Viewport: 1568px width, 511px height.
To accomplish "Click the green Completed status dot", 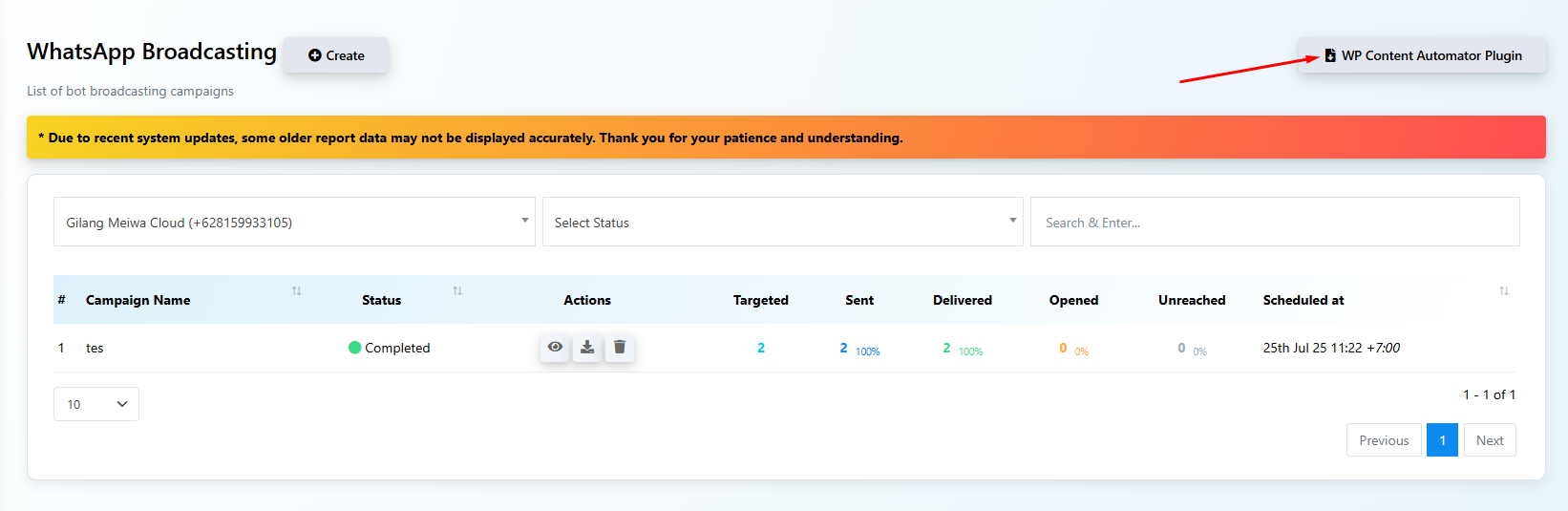I will click(x=355, y=348).
